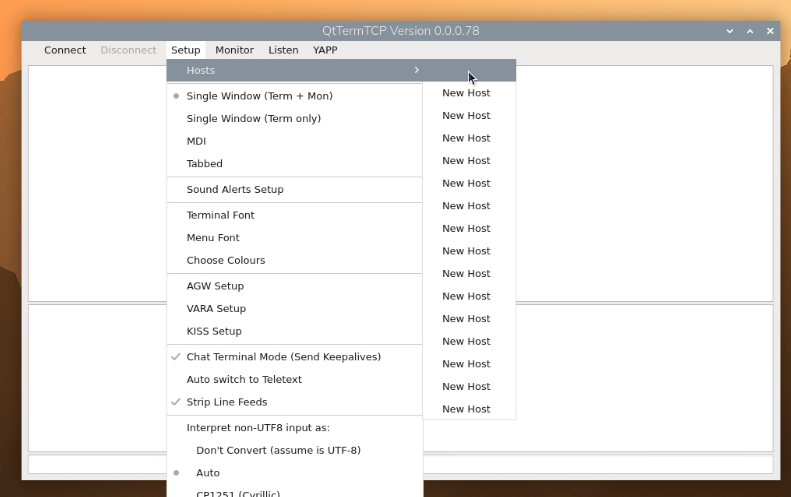The width and height of the screenshot is (791, 497).
Task: Choose Single Window (Term only) mode
Action: tap(253, 119)
